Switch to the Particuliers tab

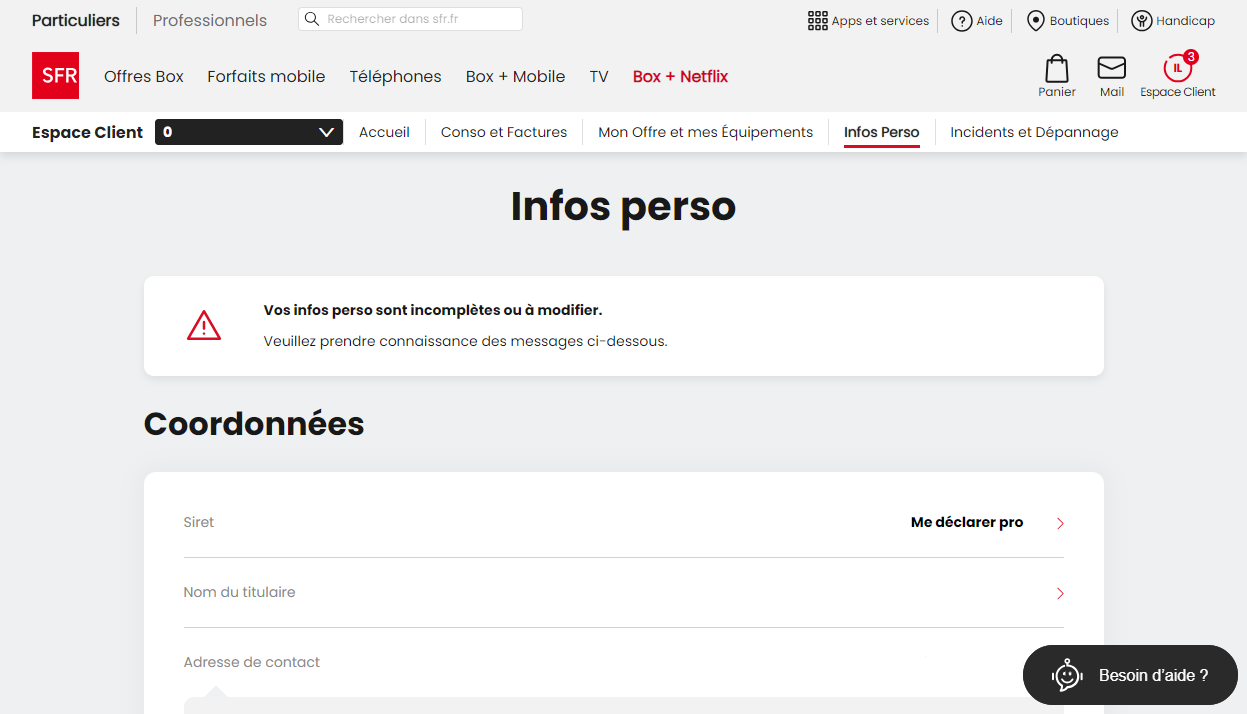point(76,20)
